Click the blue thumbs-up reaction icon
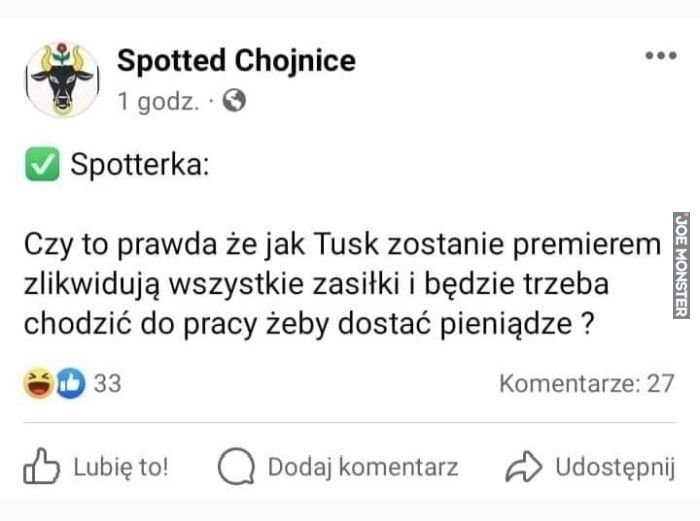700x521 pixels. click(x=70, y=383)
